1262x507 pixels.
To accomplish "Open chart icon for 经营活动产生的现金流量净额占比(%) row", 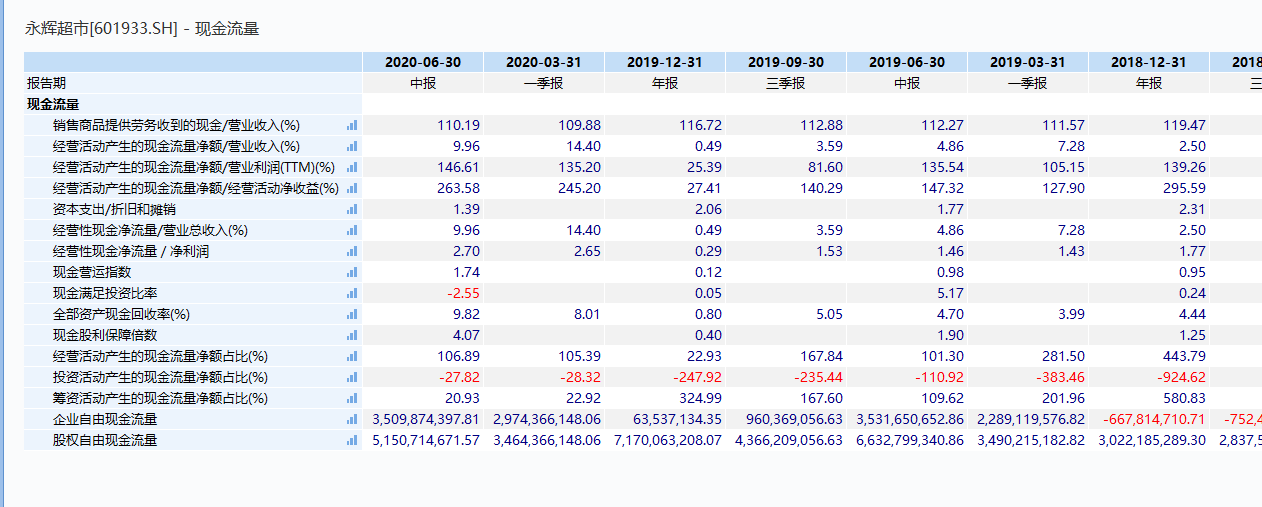I will pyautogui.click(x=352, y=356).
